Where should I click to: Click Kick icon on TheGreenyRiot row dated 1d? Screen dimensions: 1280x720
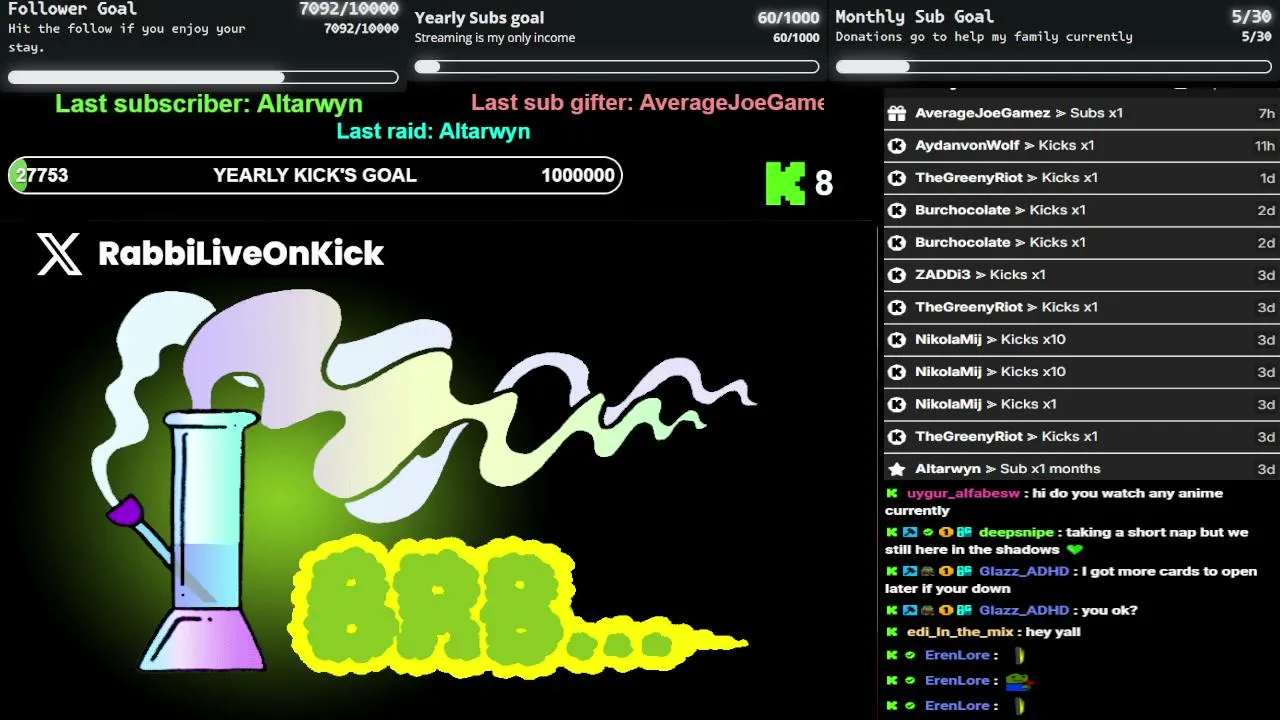(x=897, y=178)
